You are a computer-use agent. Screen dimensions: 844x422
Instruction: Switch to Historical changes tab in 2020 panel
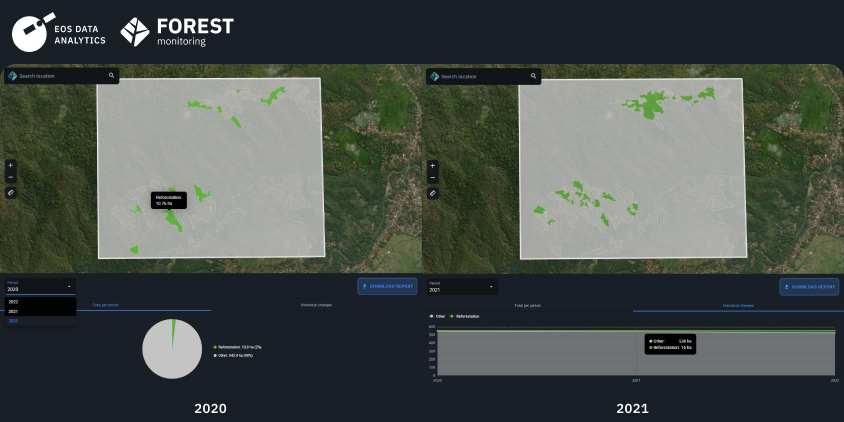(316, 305)
